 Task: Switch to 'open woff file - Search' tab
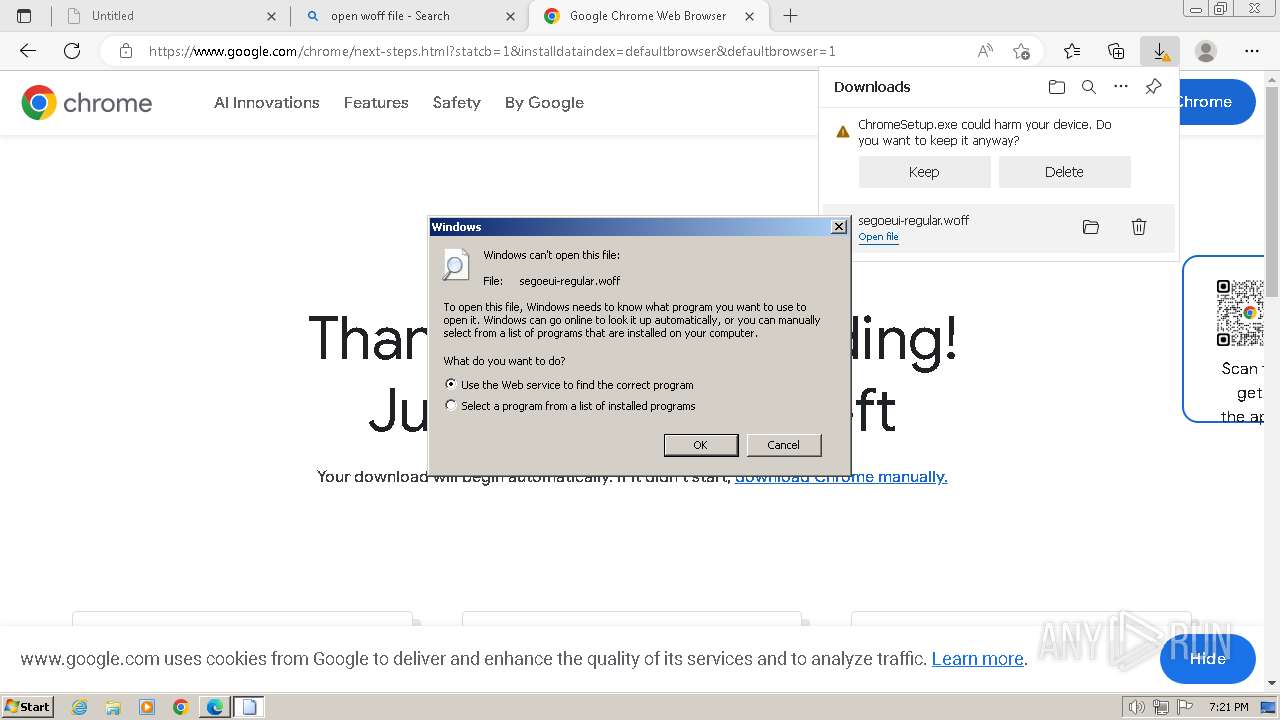410,16
